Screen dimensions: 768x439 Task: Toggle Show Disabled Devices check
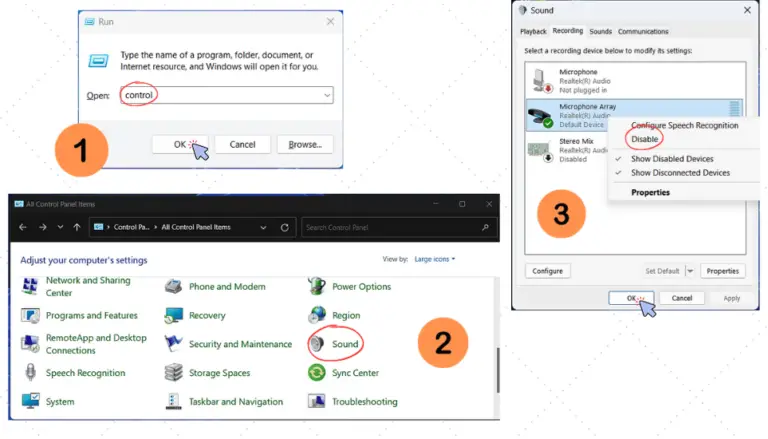pos(619,159)
